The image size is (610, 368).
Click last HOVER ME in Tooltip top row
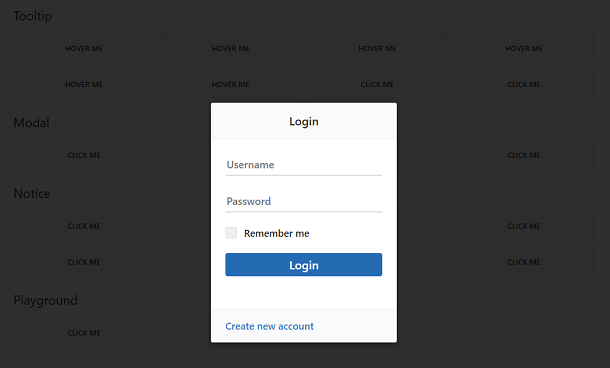pyautogui.click(x=524, y=48)
